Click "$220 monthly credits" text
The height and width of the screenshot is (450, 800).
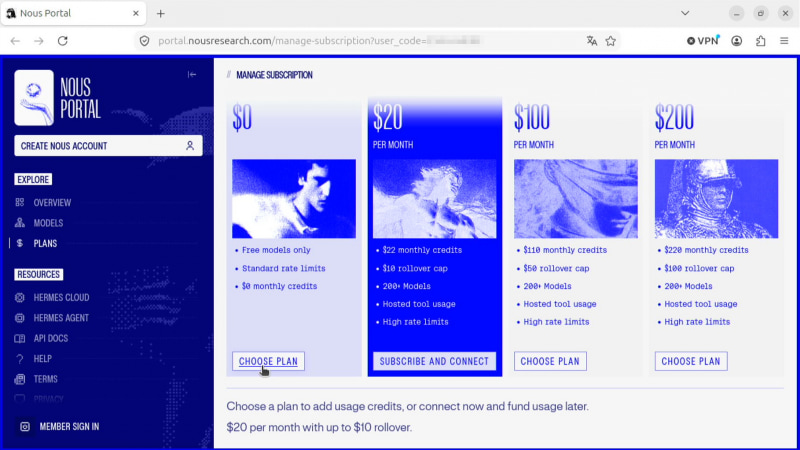(707, 250)
